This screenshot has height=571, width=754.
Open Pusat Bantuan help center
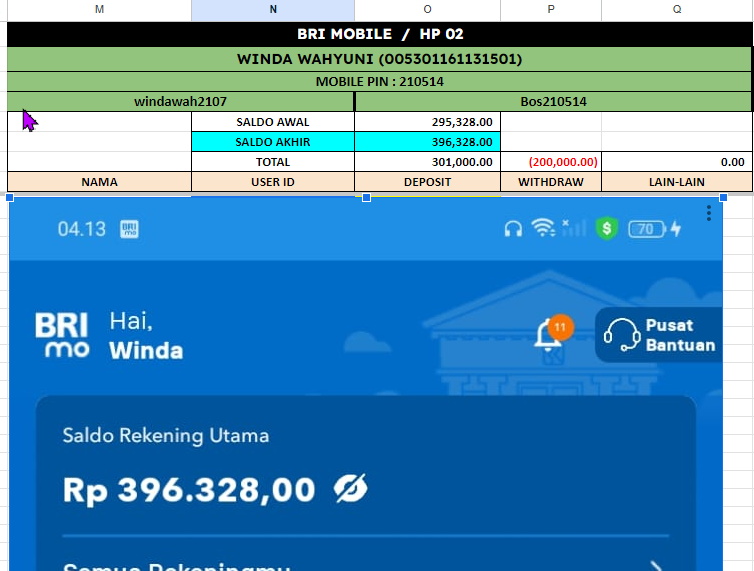659,335
